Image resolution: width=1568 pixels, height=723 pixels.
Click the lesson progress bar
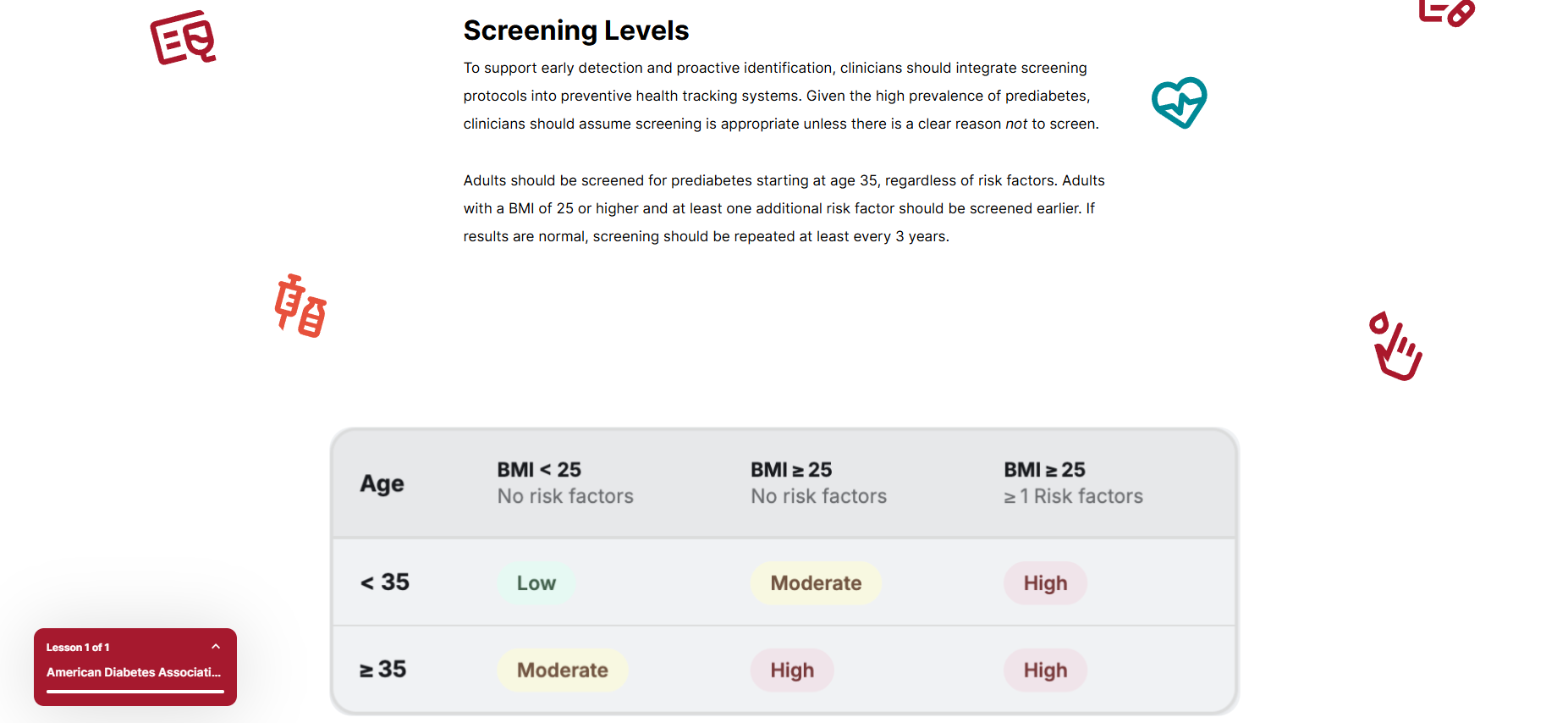pyautogui.click(x=135, y=692)
